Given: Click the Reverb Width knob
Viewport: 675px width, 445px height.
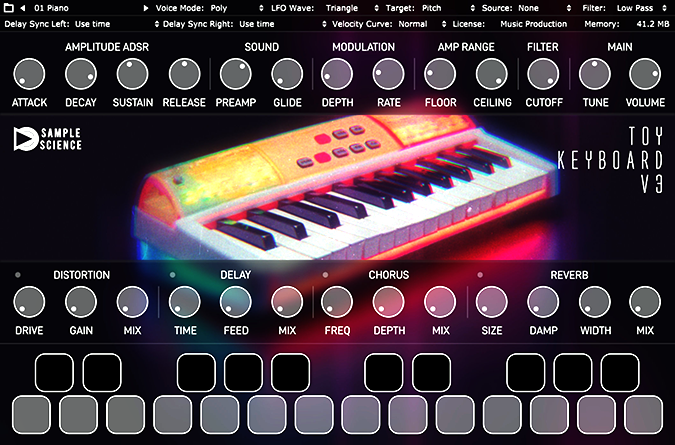Looking at the screenshot, I should point(595,302).
